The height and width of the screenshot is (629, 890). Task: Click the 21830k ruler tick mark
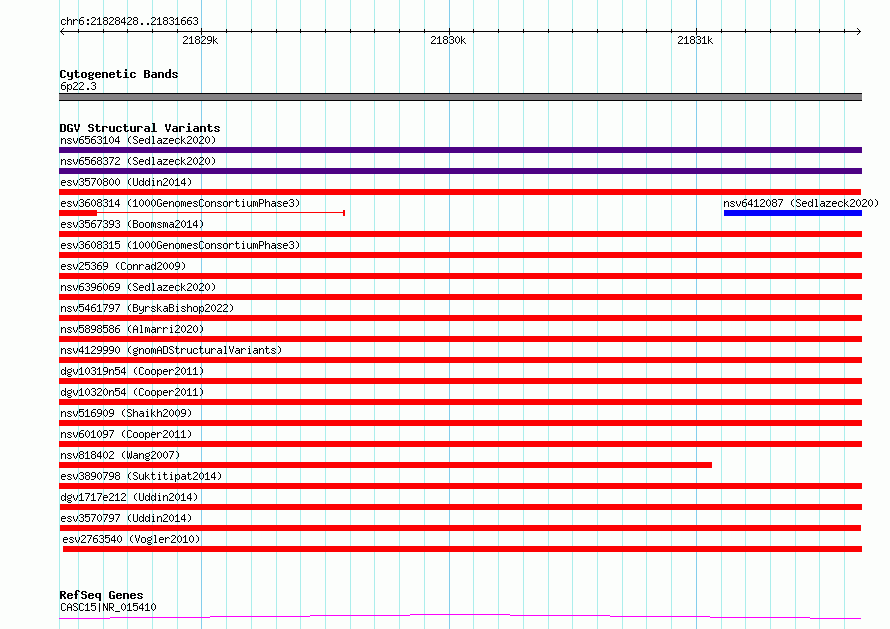tap(449, 32)
